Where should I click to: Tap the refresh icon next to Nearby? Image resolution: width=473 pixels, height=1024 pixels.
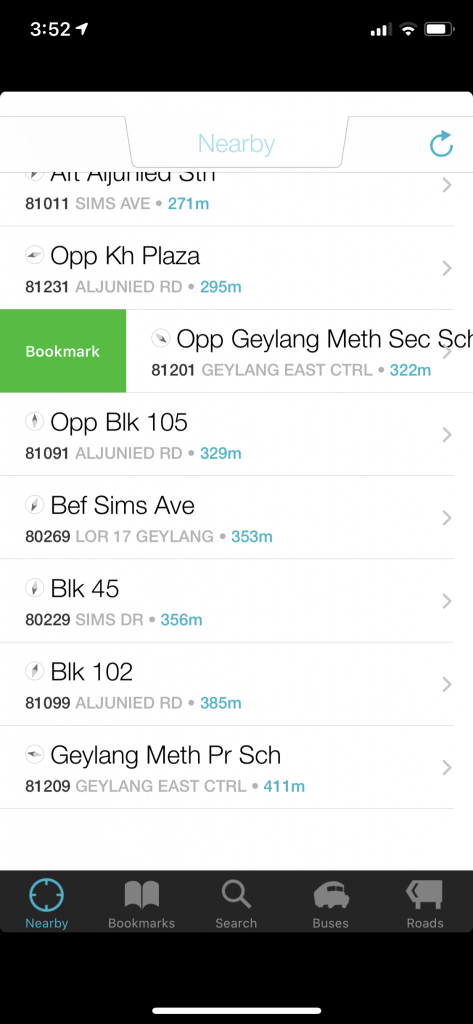pos(442,144)
